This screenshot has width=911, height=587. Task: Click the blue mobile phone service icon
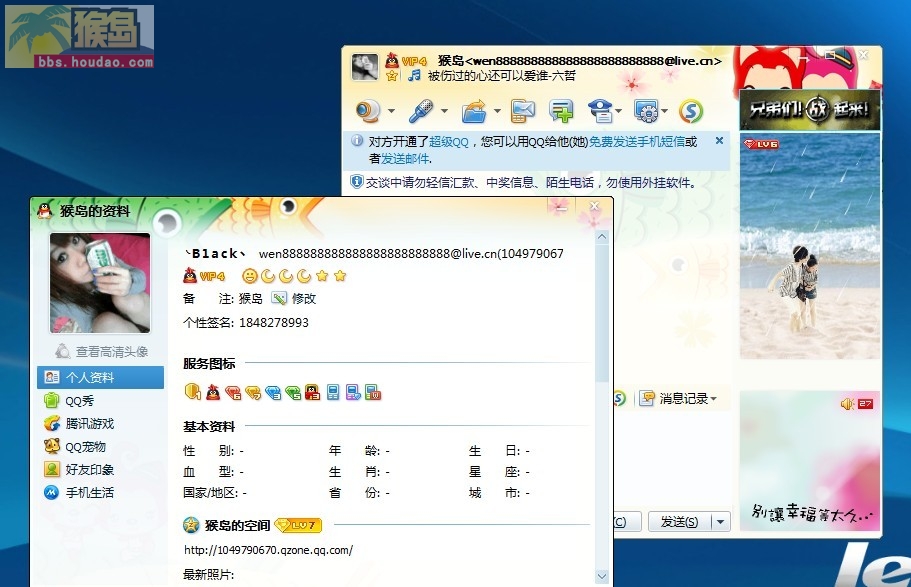pos(333,393)
